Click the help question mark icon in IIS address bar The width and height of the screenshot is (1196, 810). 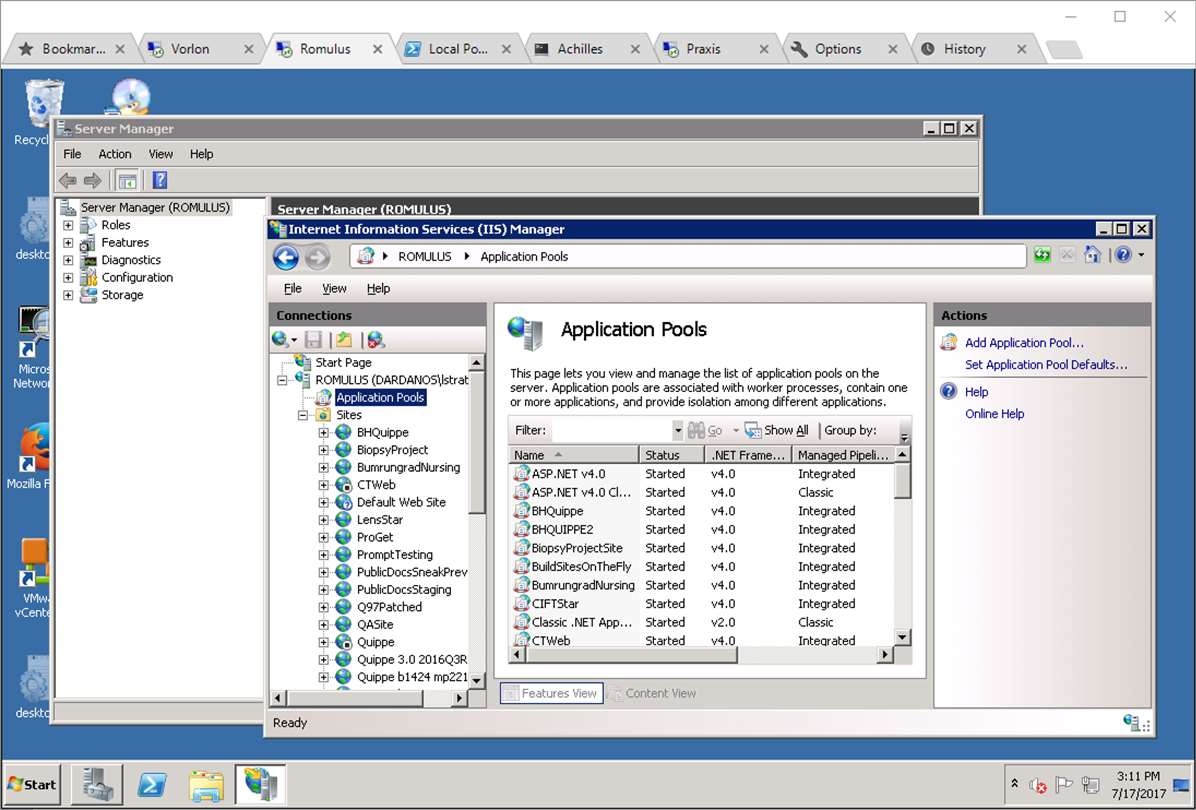[1123, 255]
